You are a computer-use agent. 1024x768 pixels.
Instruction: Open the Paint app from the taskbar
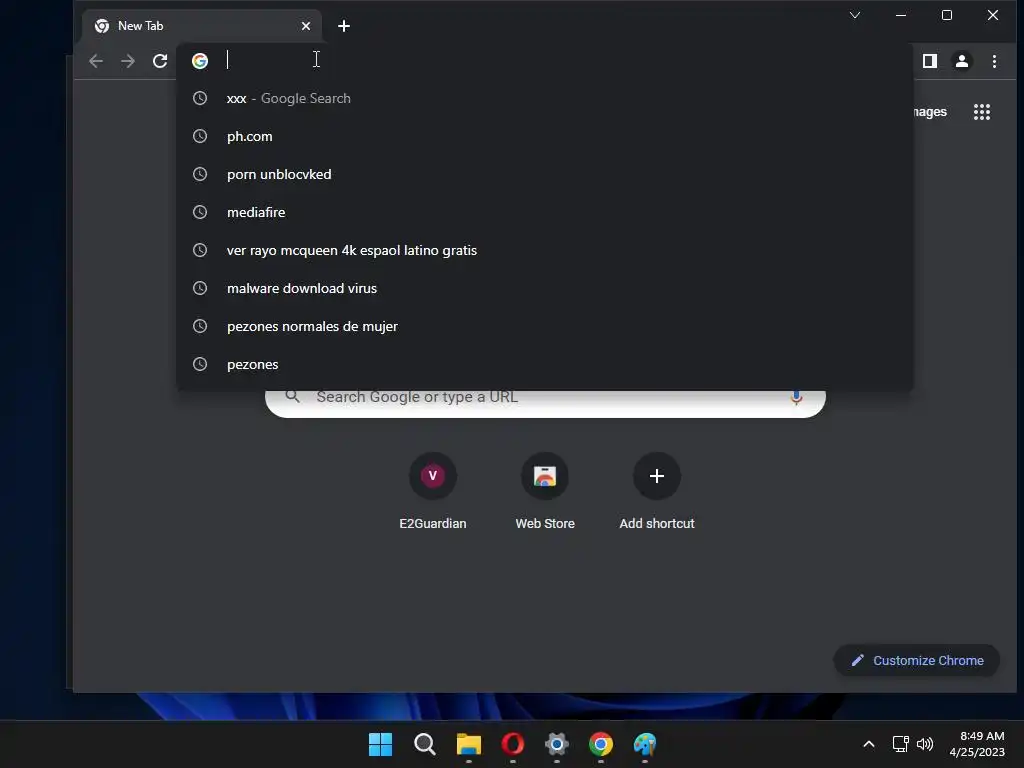[x=645, y=744]
